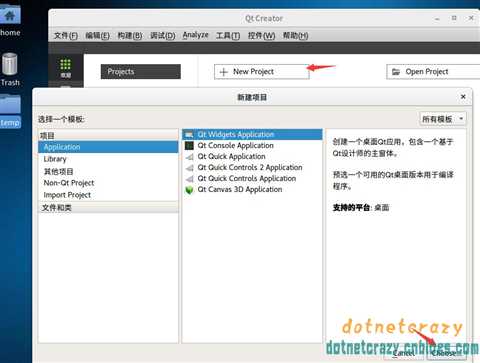Select the Qt Console Application icon

[x=189, y=146]
